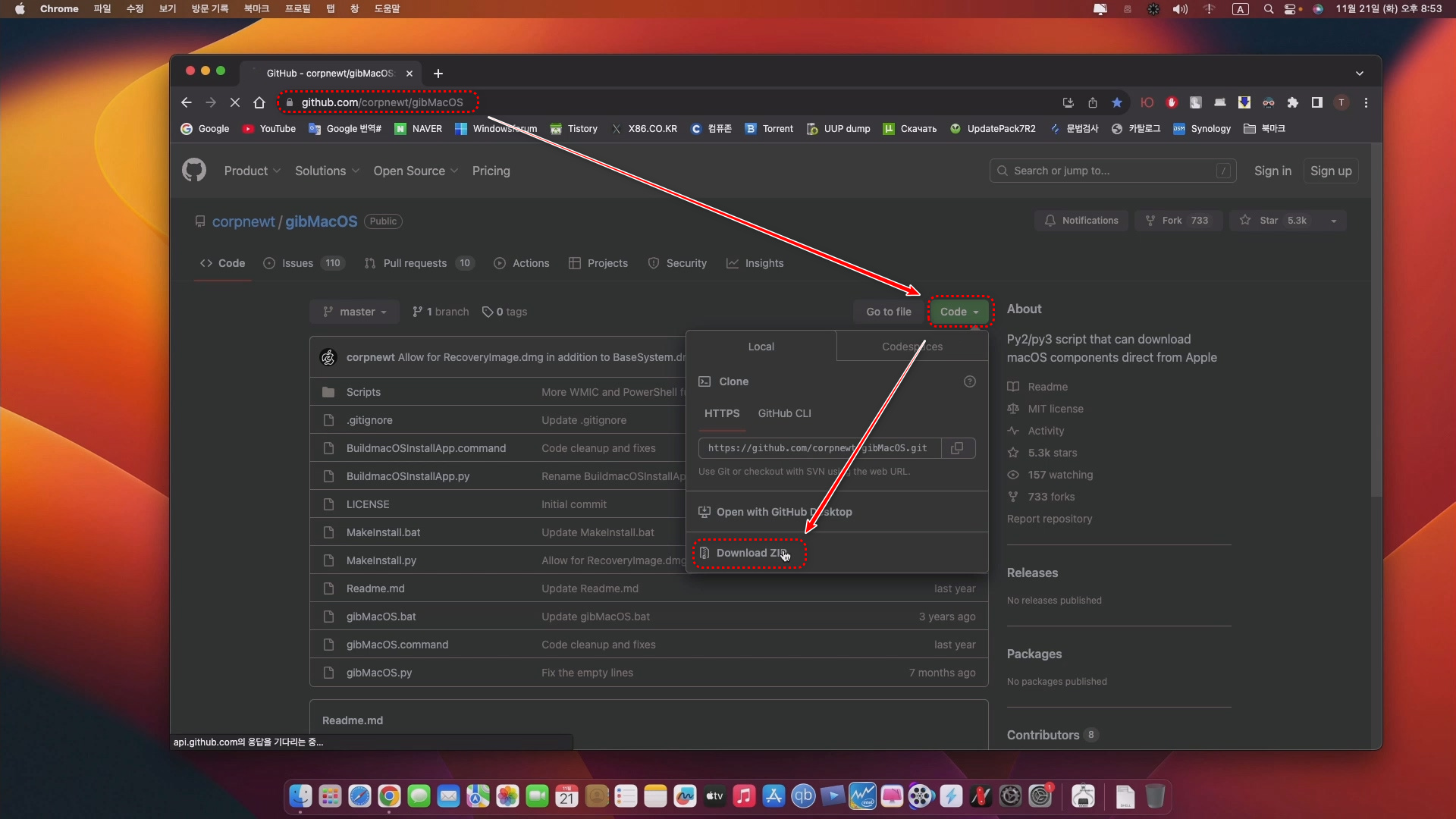Viewport: 1456px width, 819px height.
Task: Click the share icon in address bar
Action: [1093, 102]
